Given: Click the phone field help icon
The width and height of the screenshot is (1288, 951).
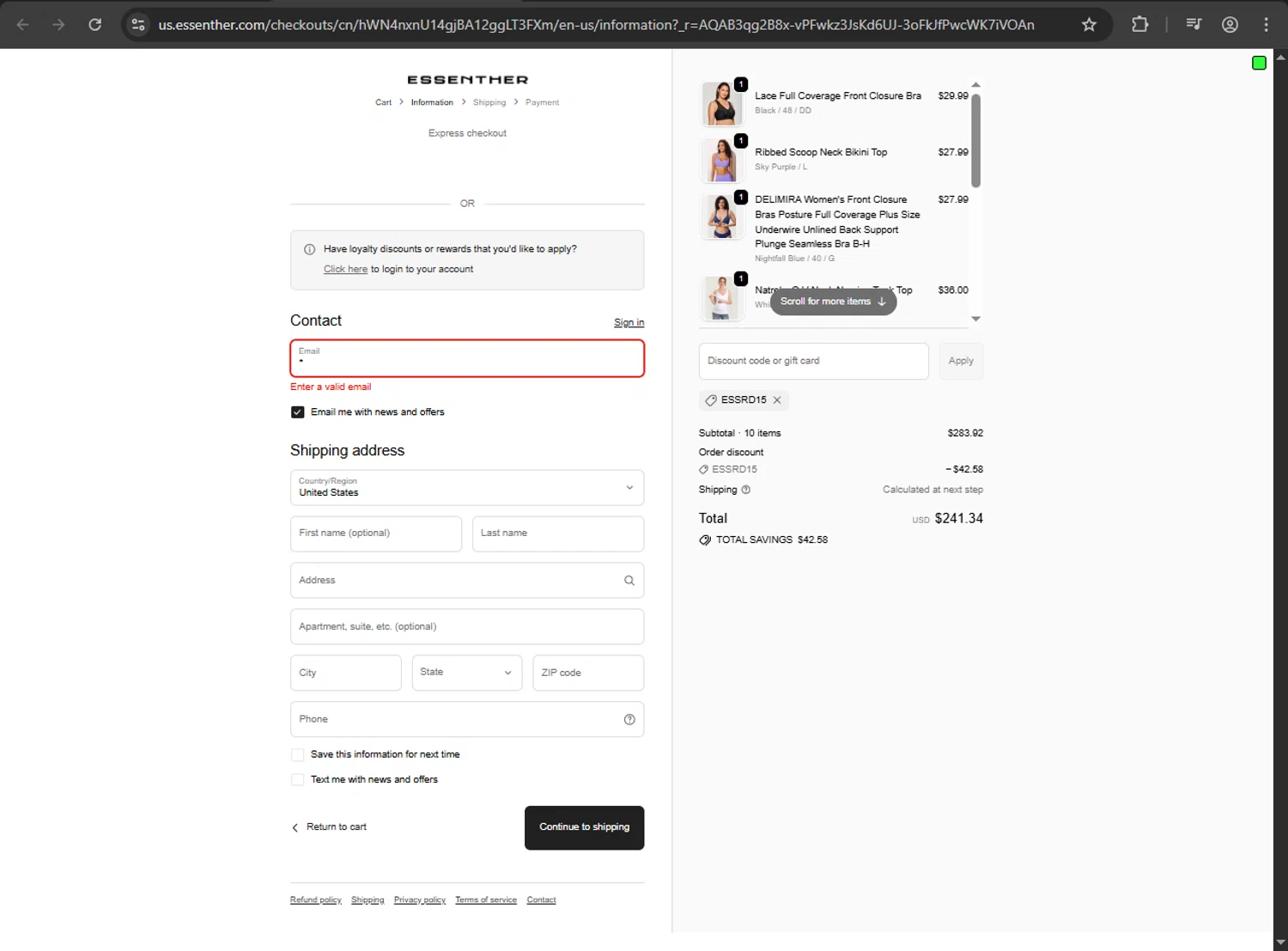Looking at the screenshot, I should tap(629, 720).
